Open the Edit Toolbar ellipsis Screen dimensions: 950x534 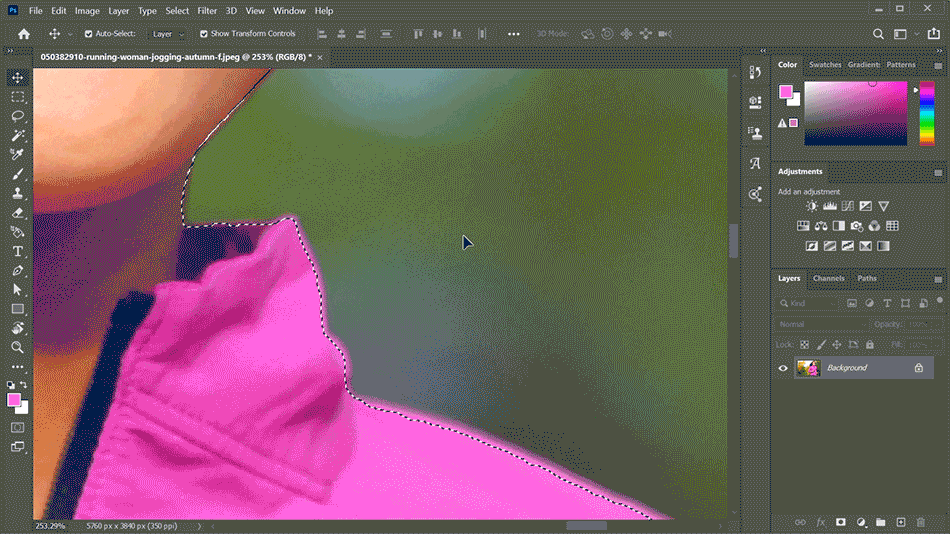[x=18, y=367]
